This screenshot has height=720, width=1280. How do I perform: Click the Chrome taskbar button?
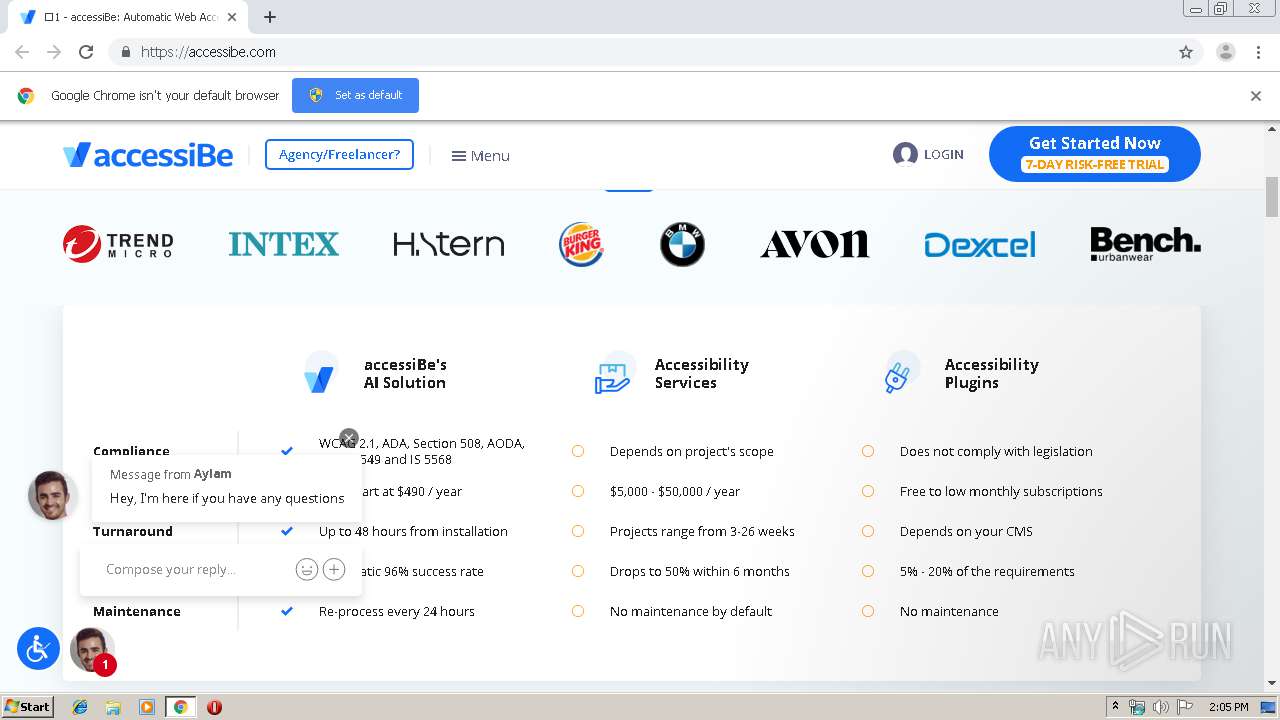180,707
